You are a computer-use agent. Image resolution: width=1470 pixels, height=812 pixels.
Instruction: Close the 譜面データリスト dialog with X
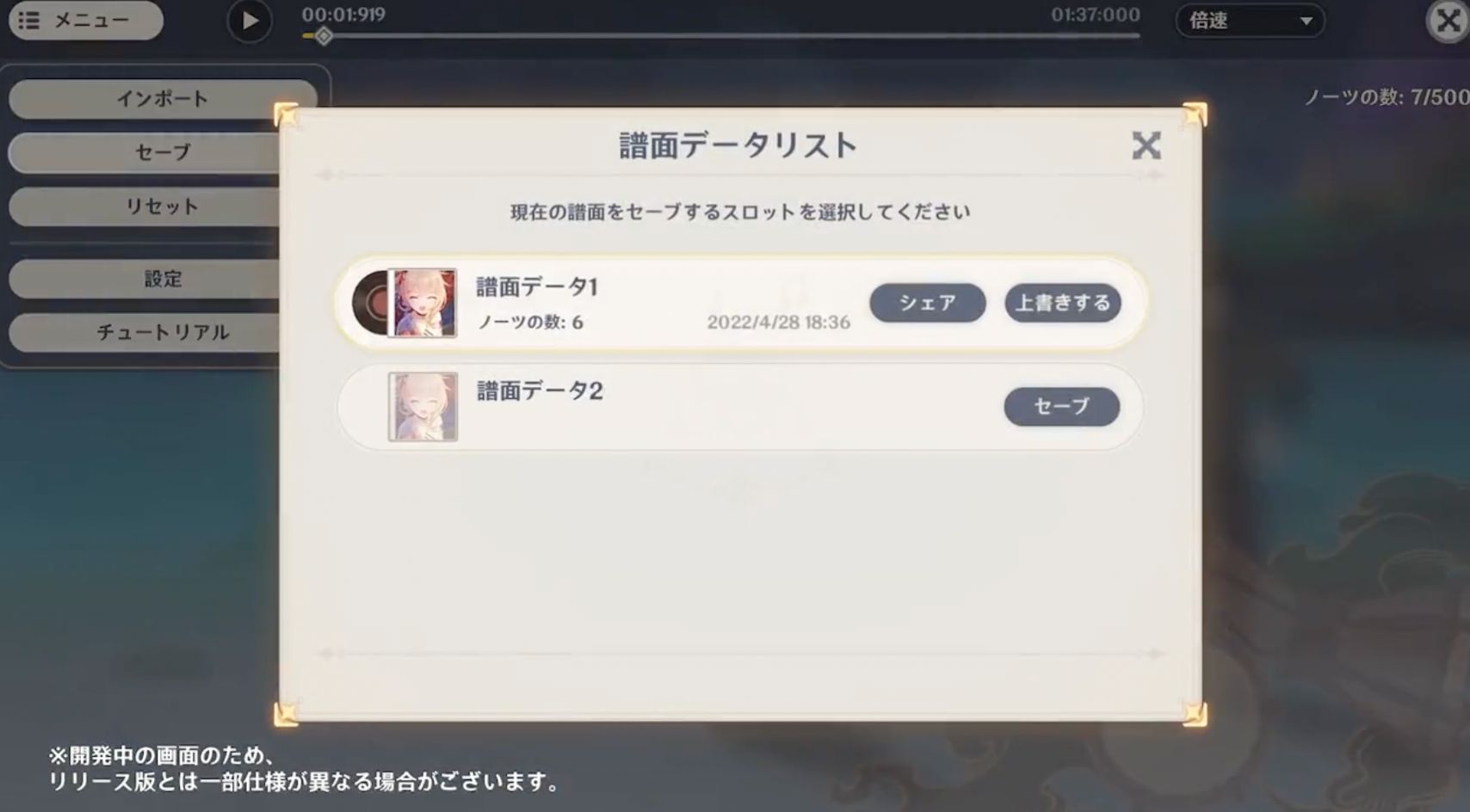click(1146, 145)
